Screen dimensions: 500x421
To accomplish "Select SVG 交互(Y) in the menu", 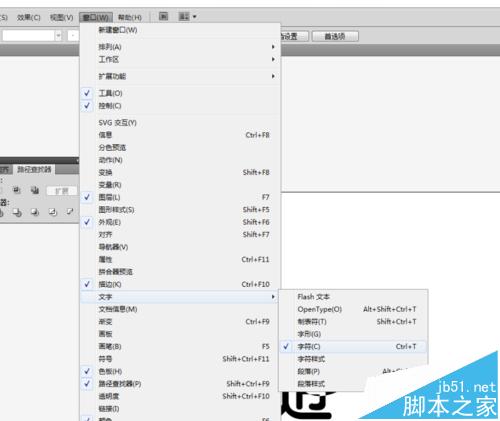I will pyautogui.click(x=180, y=123).
